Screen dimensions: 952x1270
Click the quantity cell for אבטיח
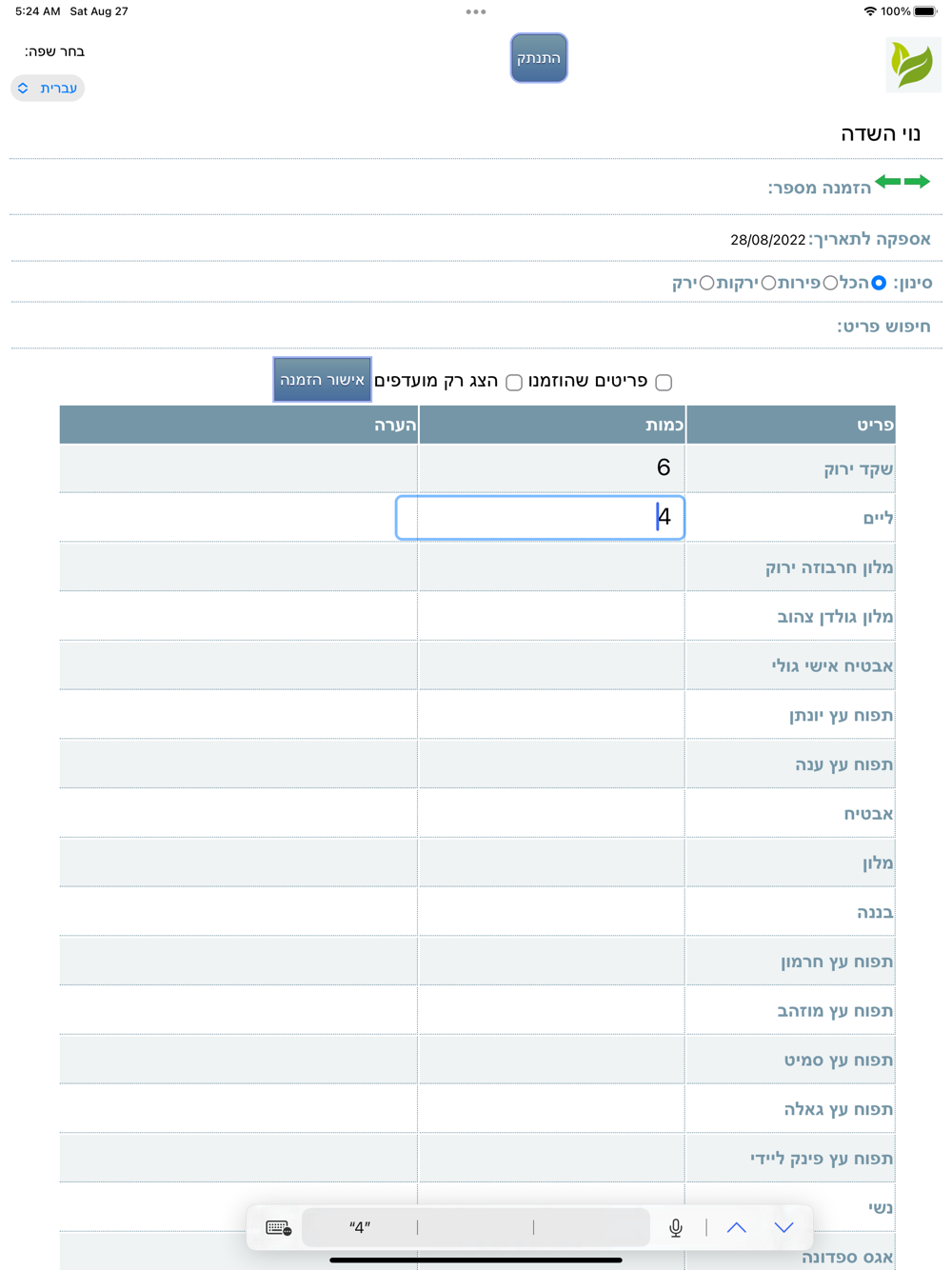[x=551, y=813]
